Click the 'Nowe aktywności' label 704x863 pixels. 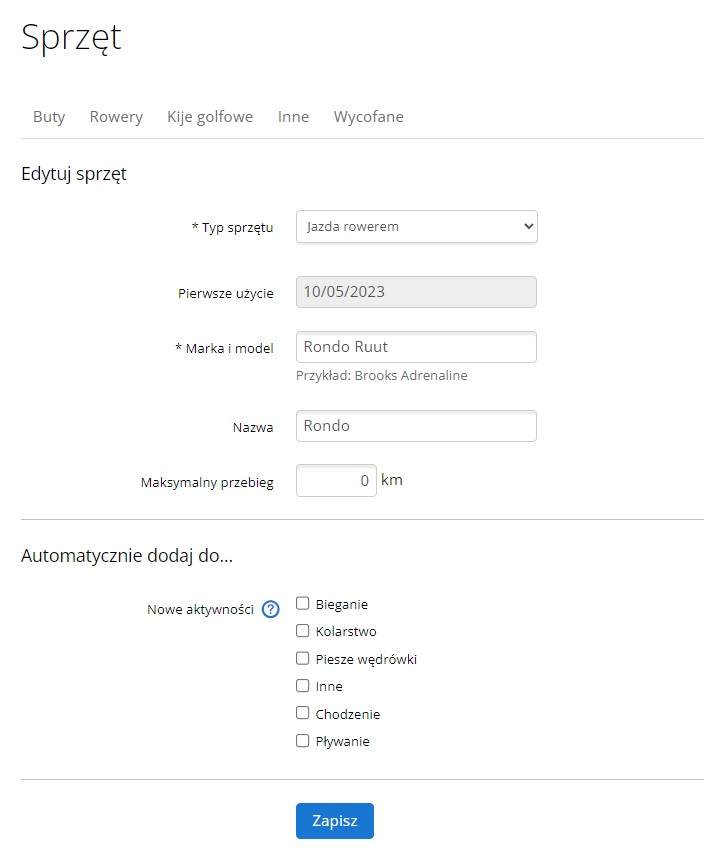200,609
